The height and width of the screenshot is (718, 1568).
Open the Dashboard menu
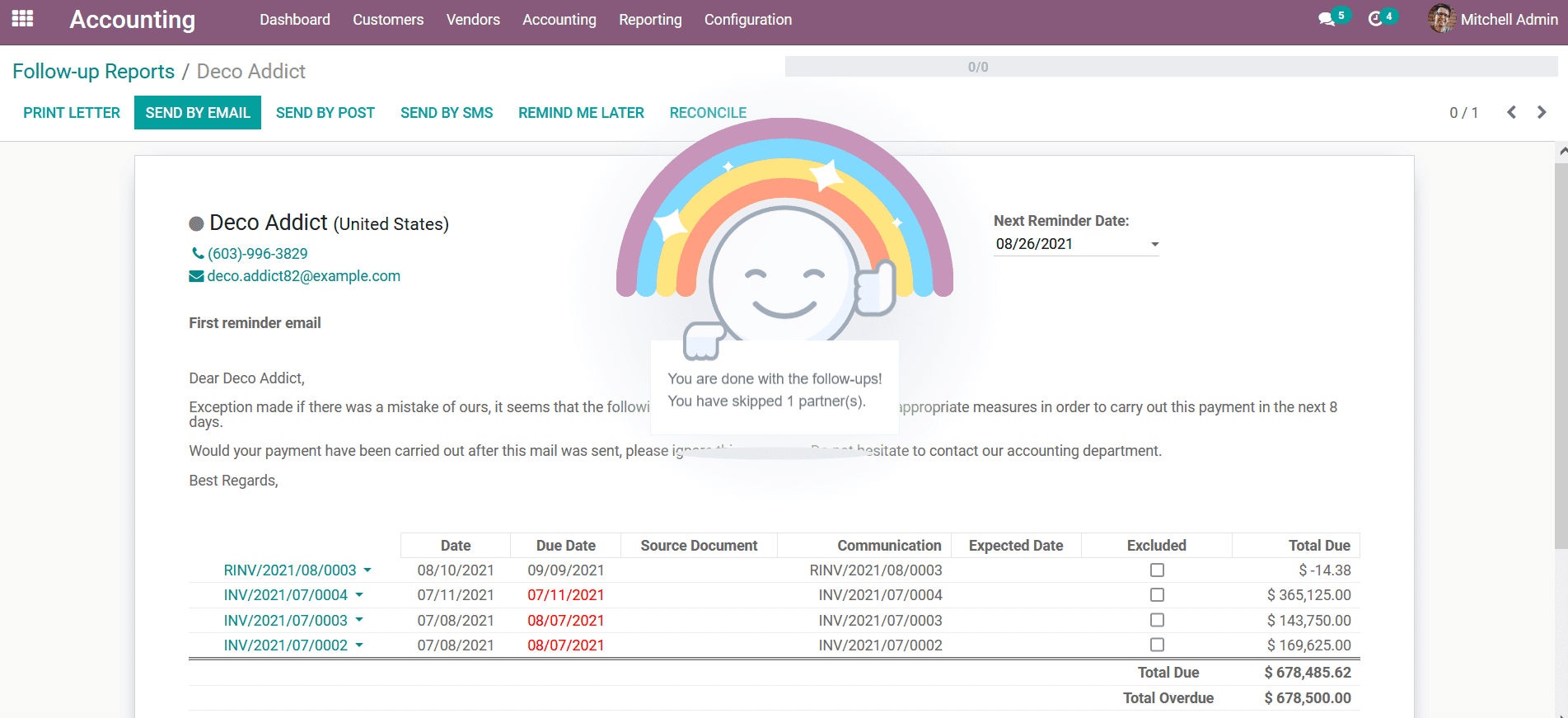tap(295, 20)
